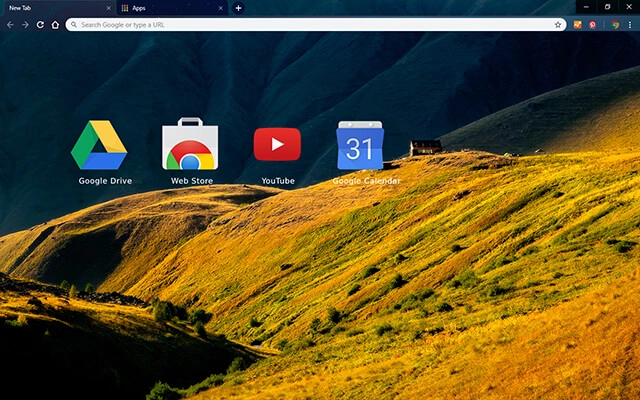Switch to the Apps tab
Viewport: 640px width, 400px height.
pos(172,8)
